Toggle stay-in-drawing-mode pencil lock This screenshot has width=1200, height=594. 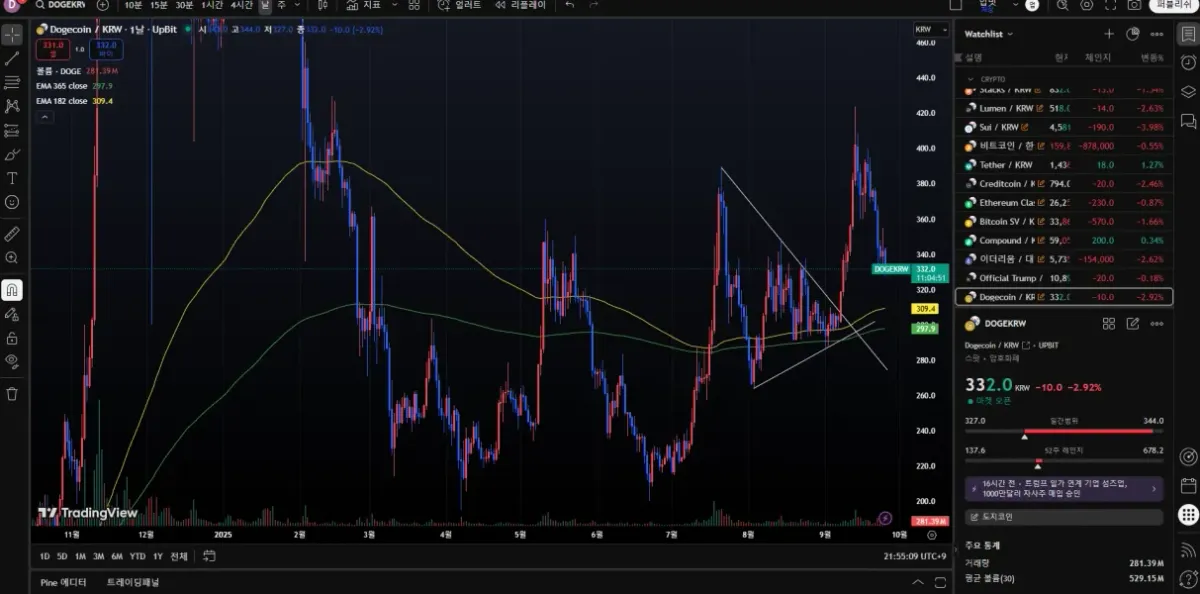(12, 314)
